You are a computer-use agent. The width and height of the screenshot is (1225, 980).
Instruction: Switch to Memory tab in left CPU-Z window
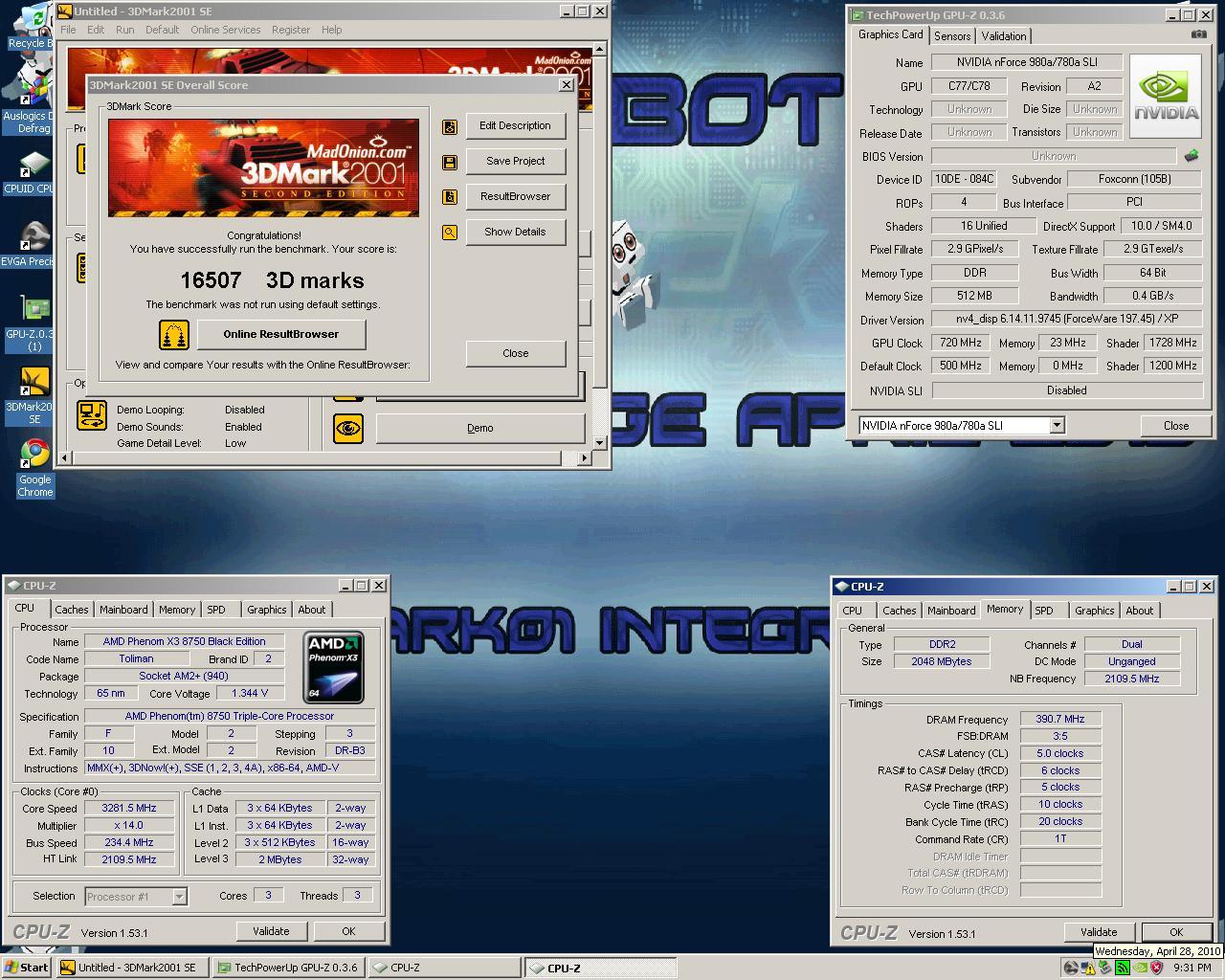pyautogui.click(x=177, y=610)
